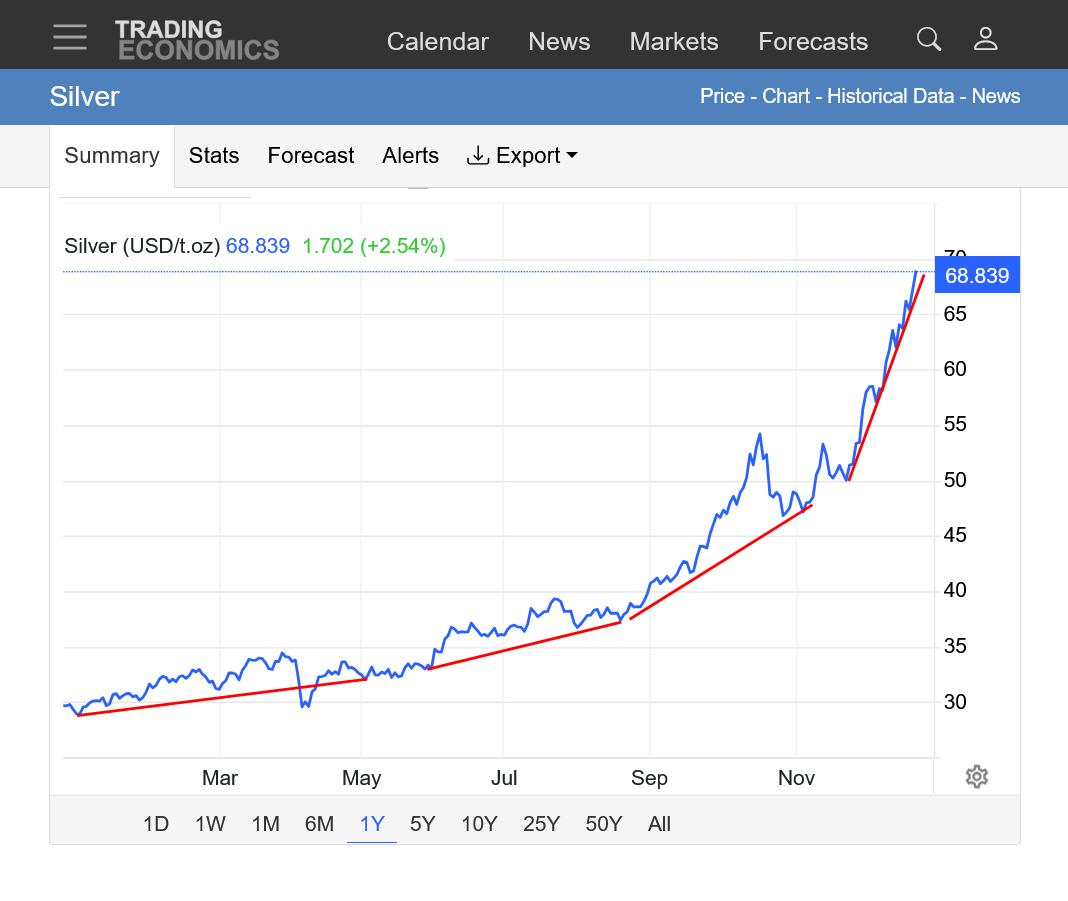
Task: Set chart range to All
Action: pyautogui.click(x=659, y=824)
